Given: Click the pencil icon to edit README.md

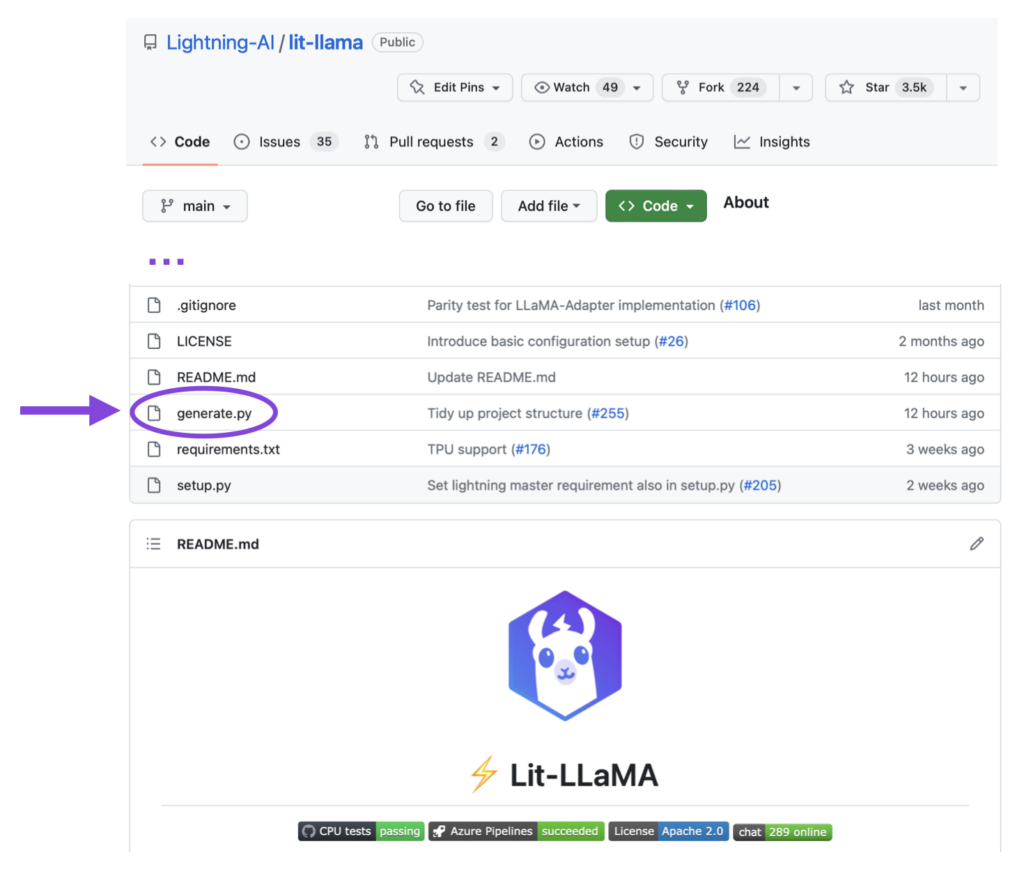Looking at the screenshot, I should pyautogui.click(x=976, y=543).
